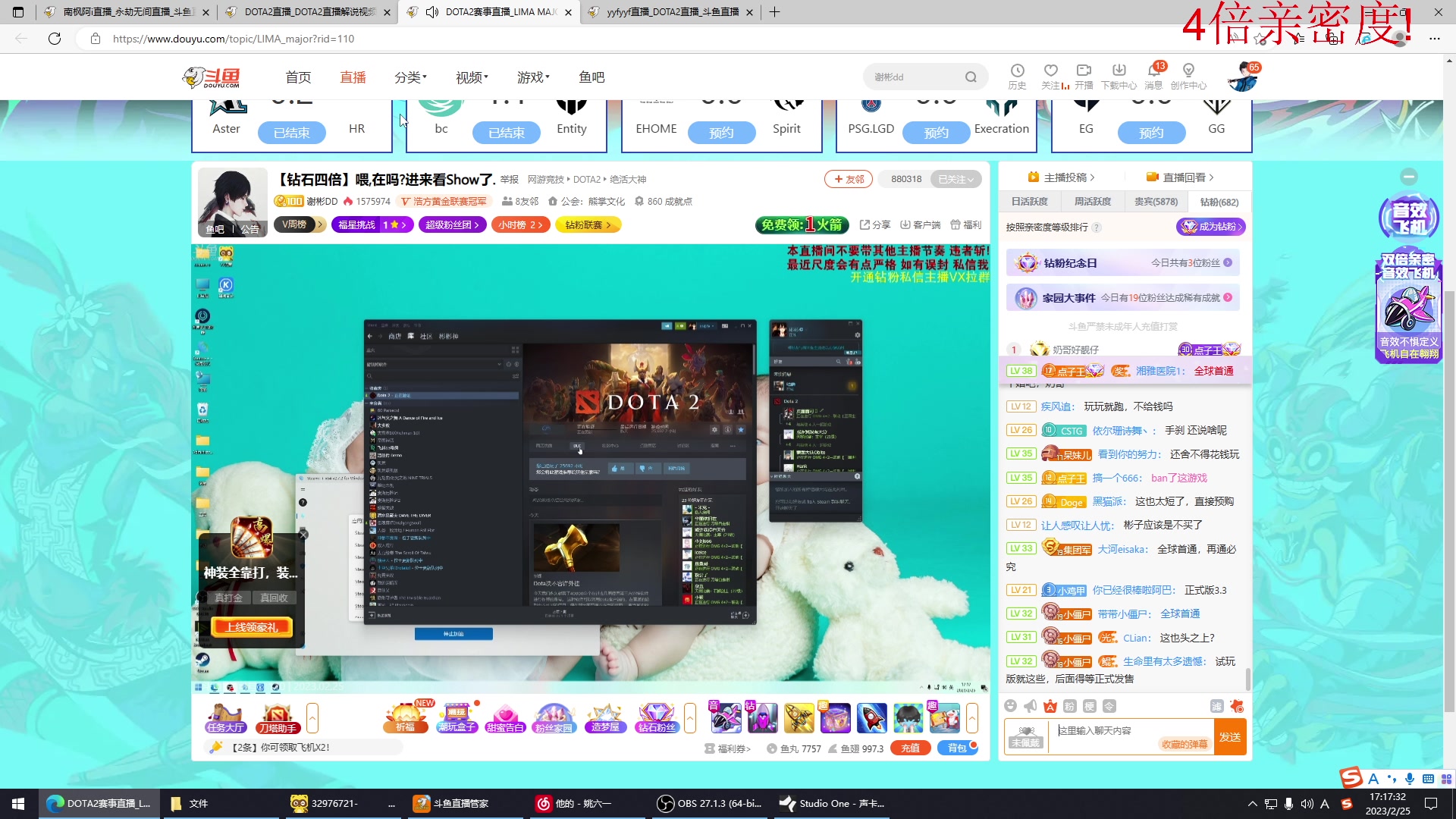This screenshot has height=819, width=1456.
Task: Click the 成为钻粉 button
Action: (x=1211, y=226)
